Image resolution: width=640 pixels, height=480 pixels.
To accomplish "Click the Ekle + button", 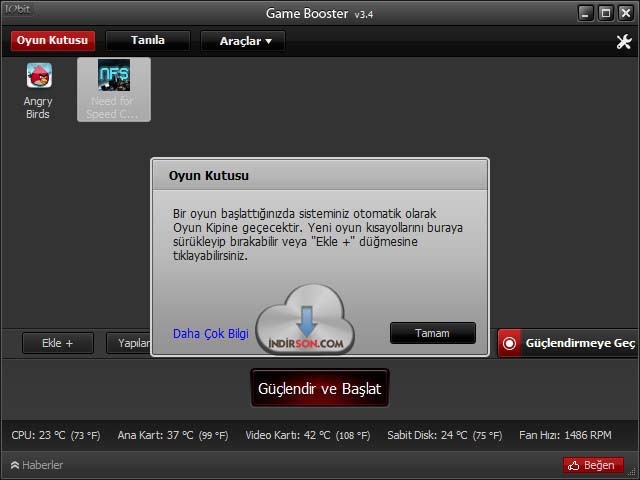I will [x=58, y=343].
